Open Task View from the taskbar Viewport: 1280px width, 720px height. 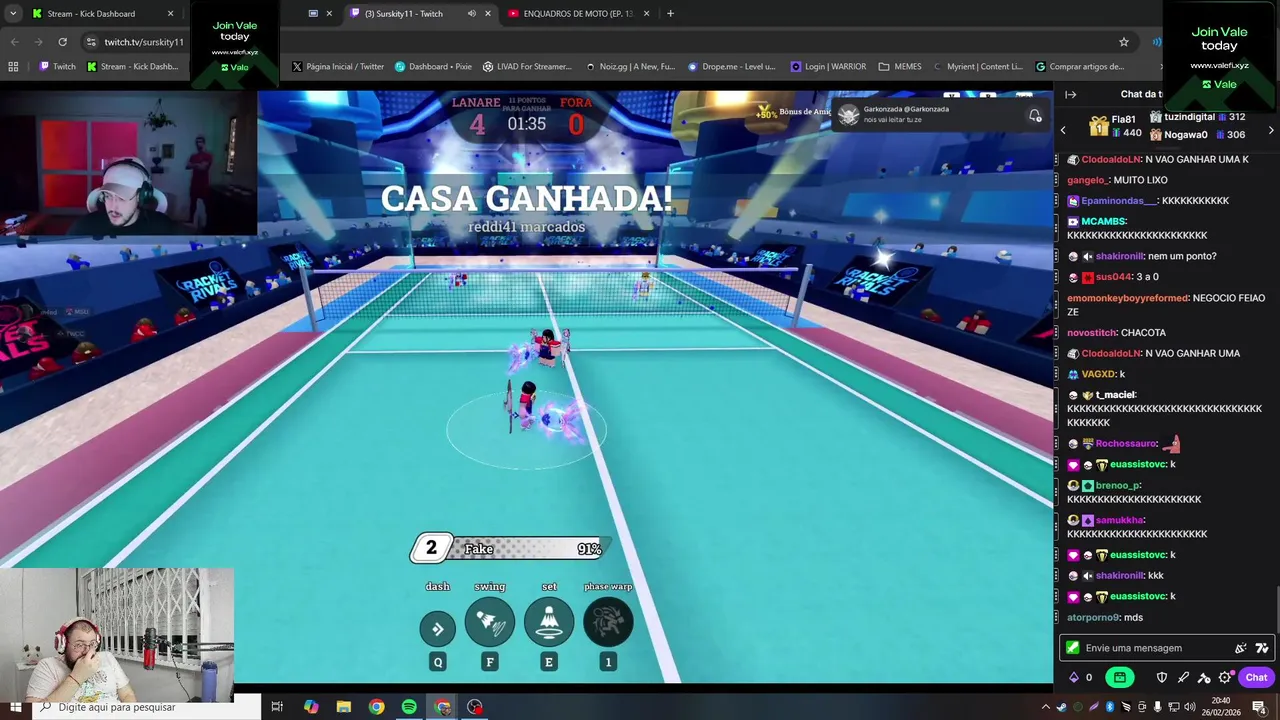[x=277, y=707]
